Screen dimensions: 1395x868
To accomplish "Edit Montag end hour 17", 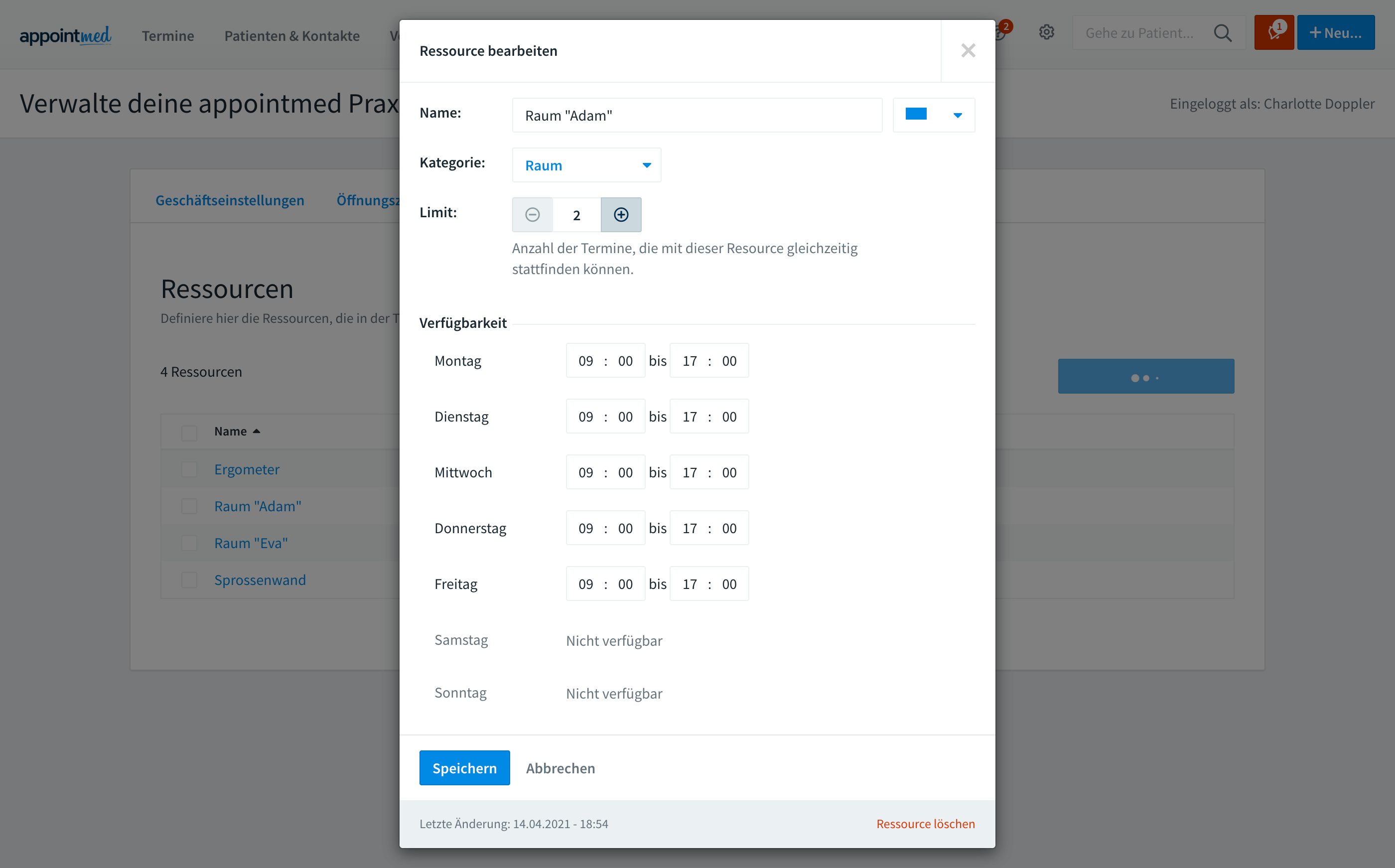I will [x=689, y=361].
